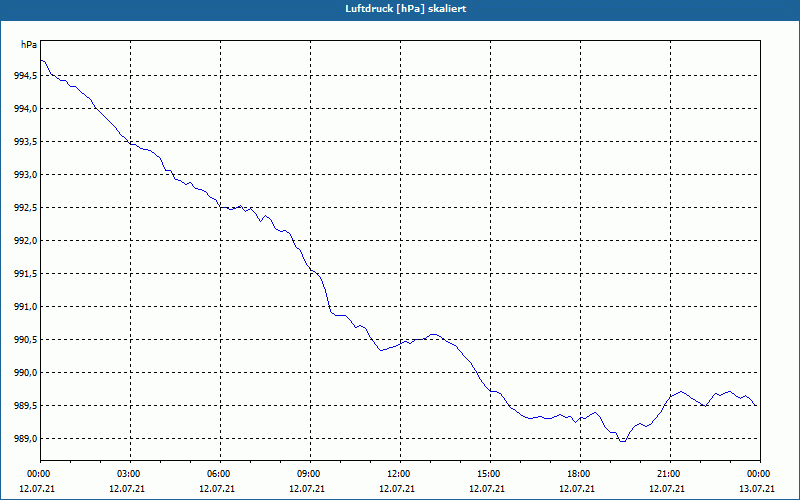Pick the 12.07.21 date under 15:00
800x500 pixels.
[x=487, y=489]
